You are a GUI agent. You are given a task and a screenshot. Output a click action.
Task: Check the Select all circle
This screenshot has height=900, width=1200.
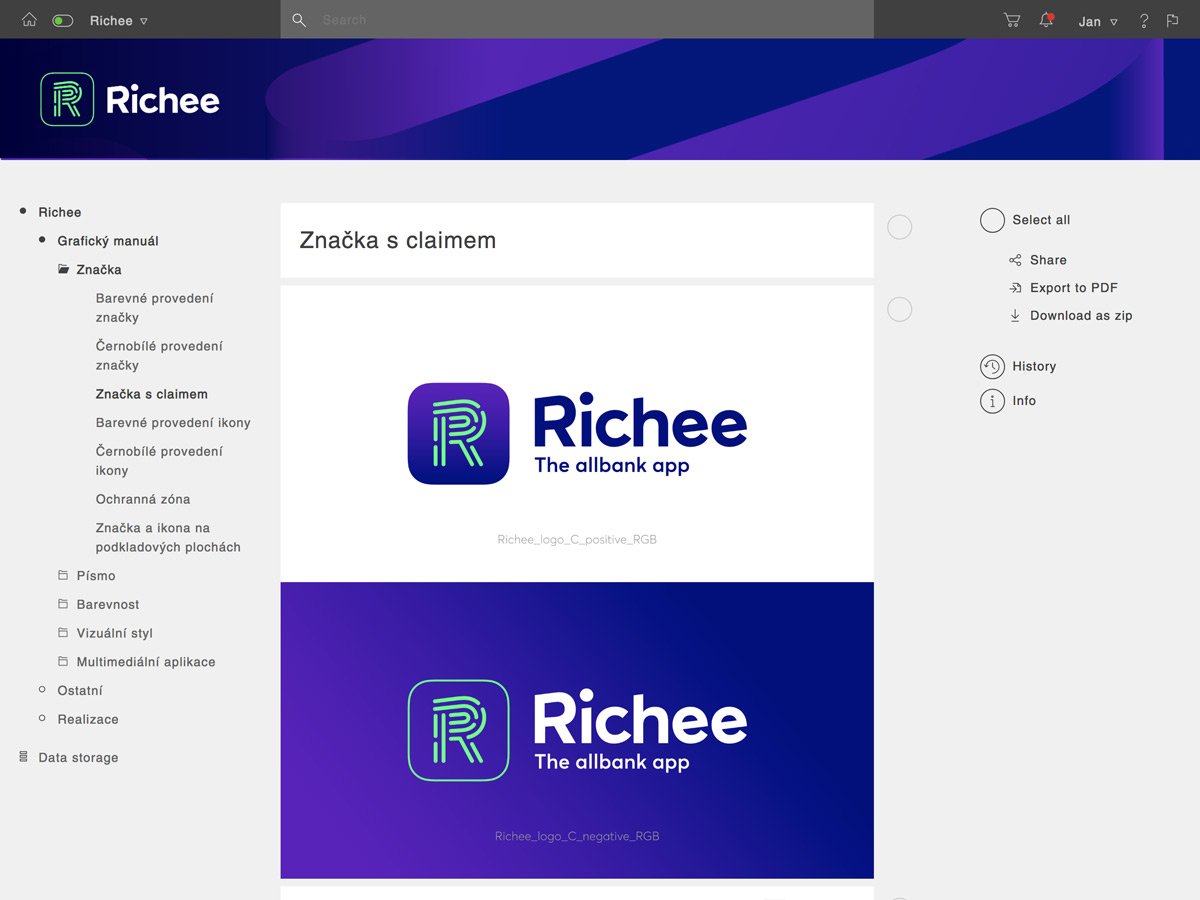point(992,220)
